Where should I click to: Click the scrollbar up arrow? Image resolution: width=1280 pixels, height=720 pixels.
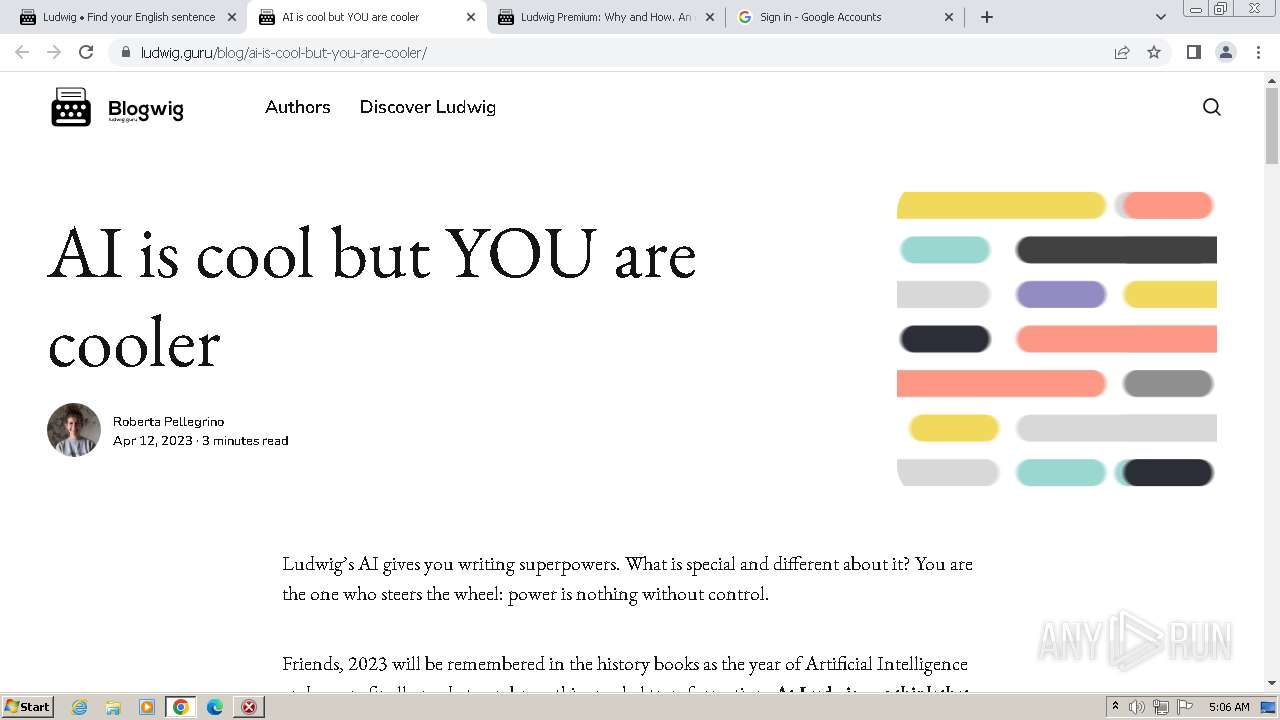click(x=1272, y=80)
